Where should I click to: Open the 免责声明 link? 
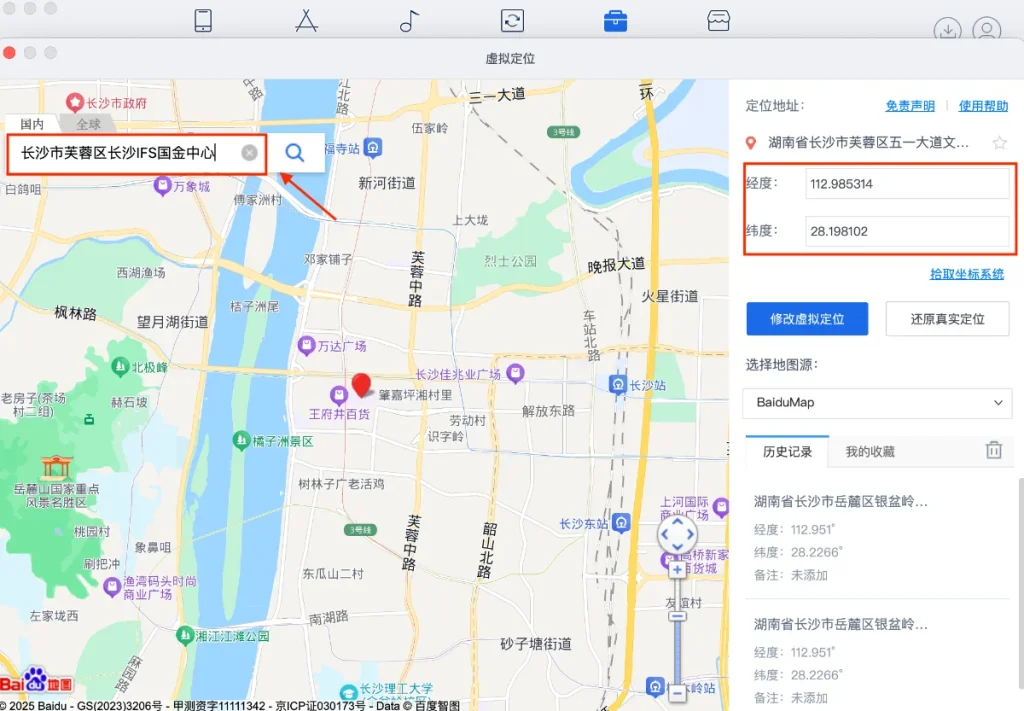910,106
